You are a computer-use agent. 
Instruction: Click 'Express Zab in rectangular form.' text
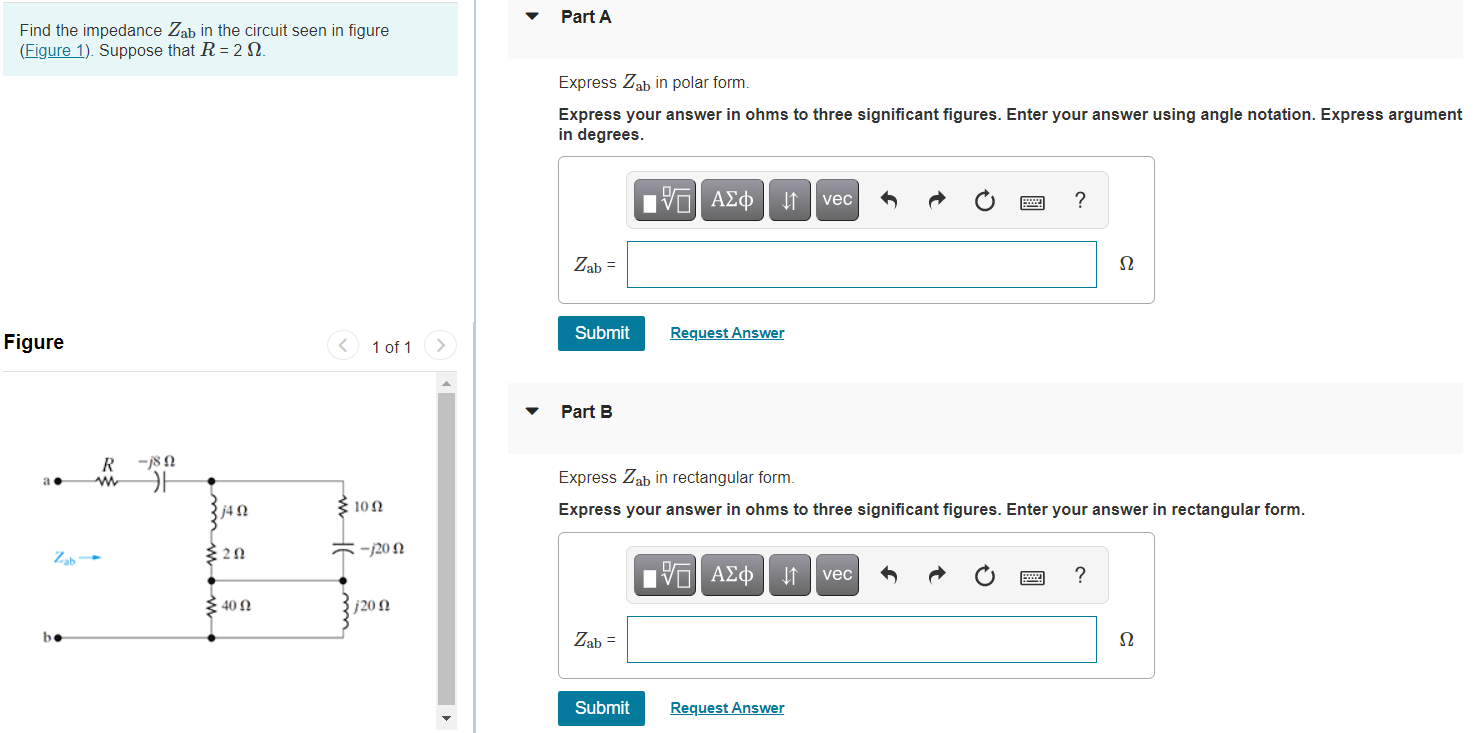677,478
